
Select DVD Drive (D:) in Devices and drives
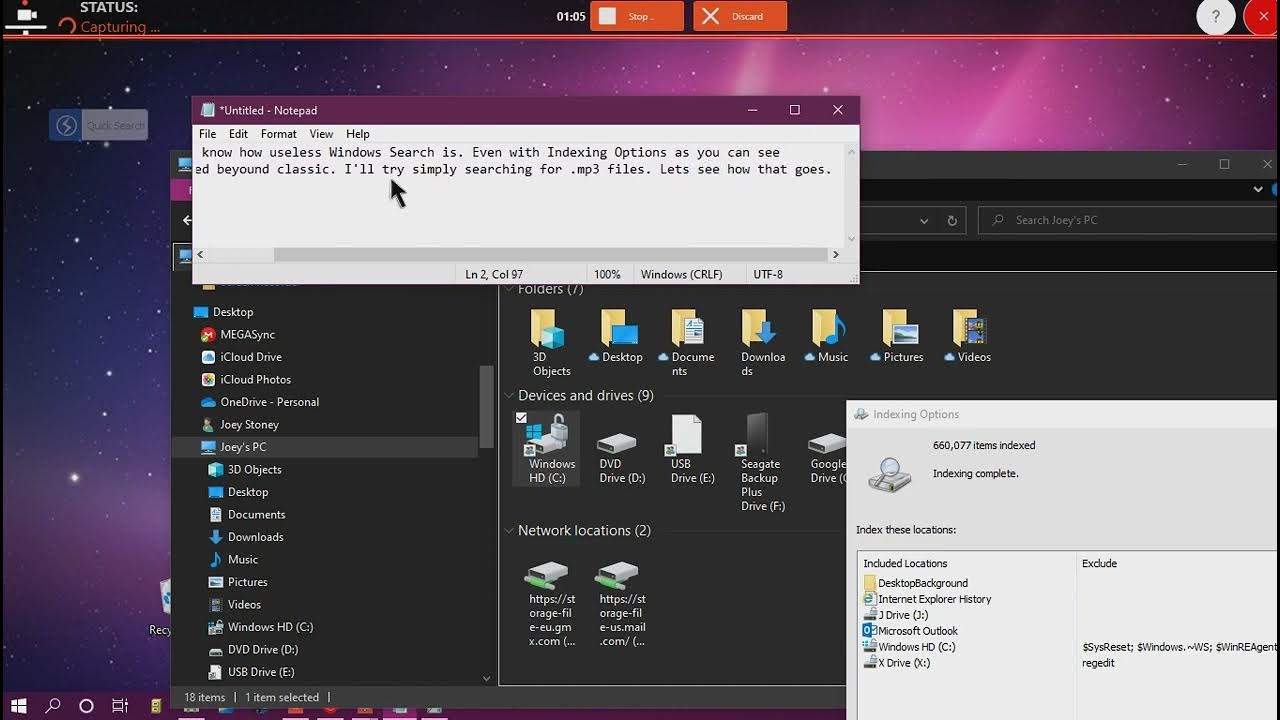(621, 450)
